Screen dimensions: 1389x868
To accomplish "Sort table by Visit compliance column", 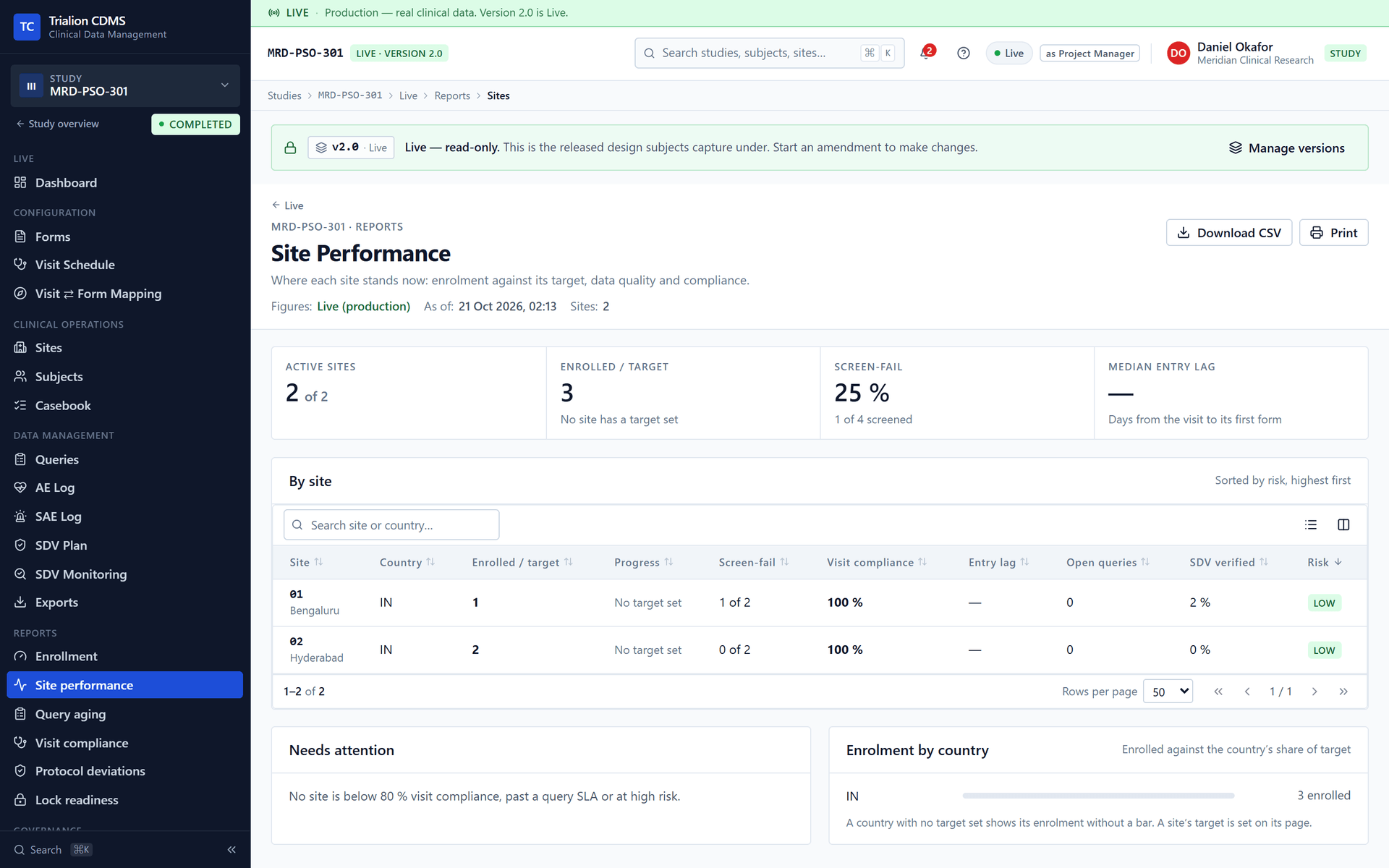I will pos(877,562).
